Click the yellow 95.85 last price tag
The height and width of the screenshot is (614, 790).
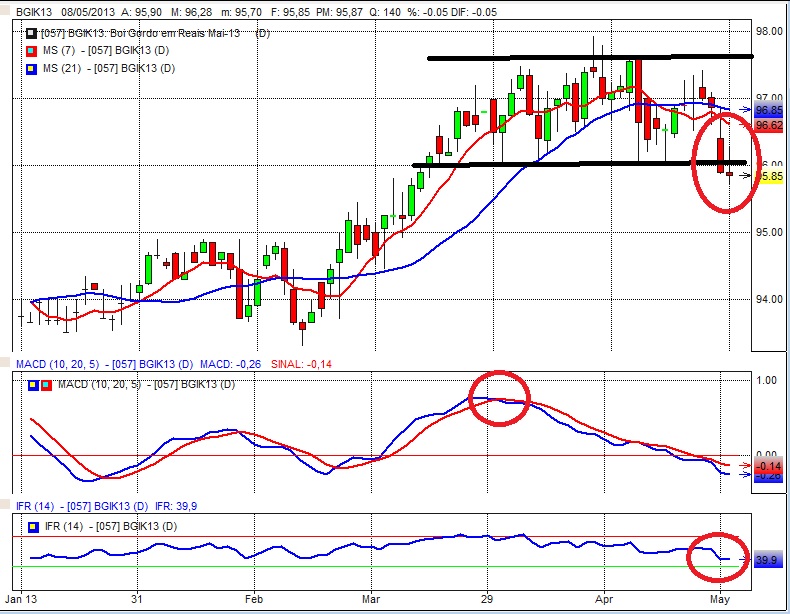coord(768,176)
